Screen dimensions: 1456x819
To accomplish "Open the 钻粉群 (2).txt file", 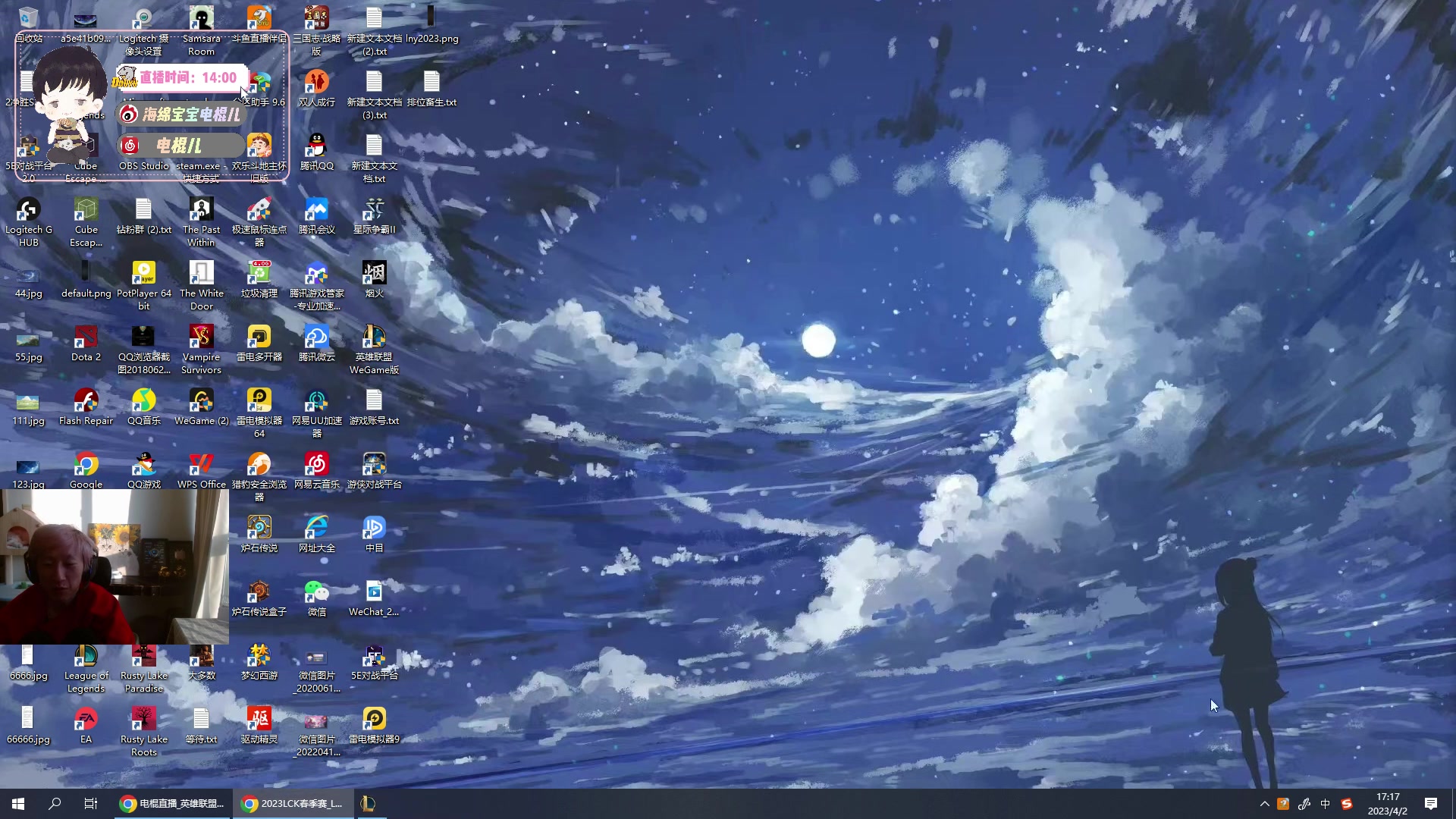I will pyautogui.click(x=143, y=215).
